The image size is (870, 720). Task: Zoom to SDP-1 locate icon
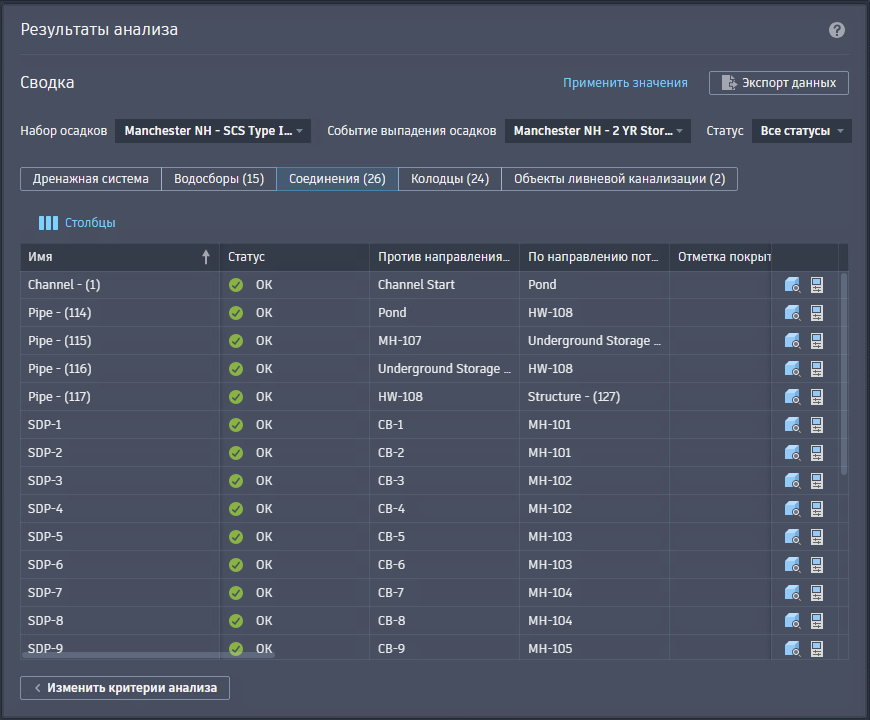[x=792, y=425]
